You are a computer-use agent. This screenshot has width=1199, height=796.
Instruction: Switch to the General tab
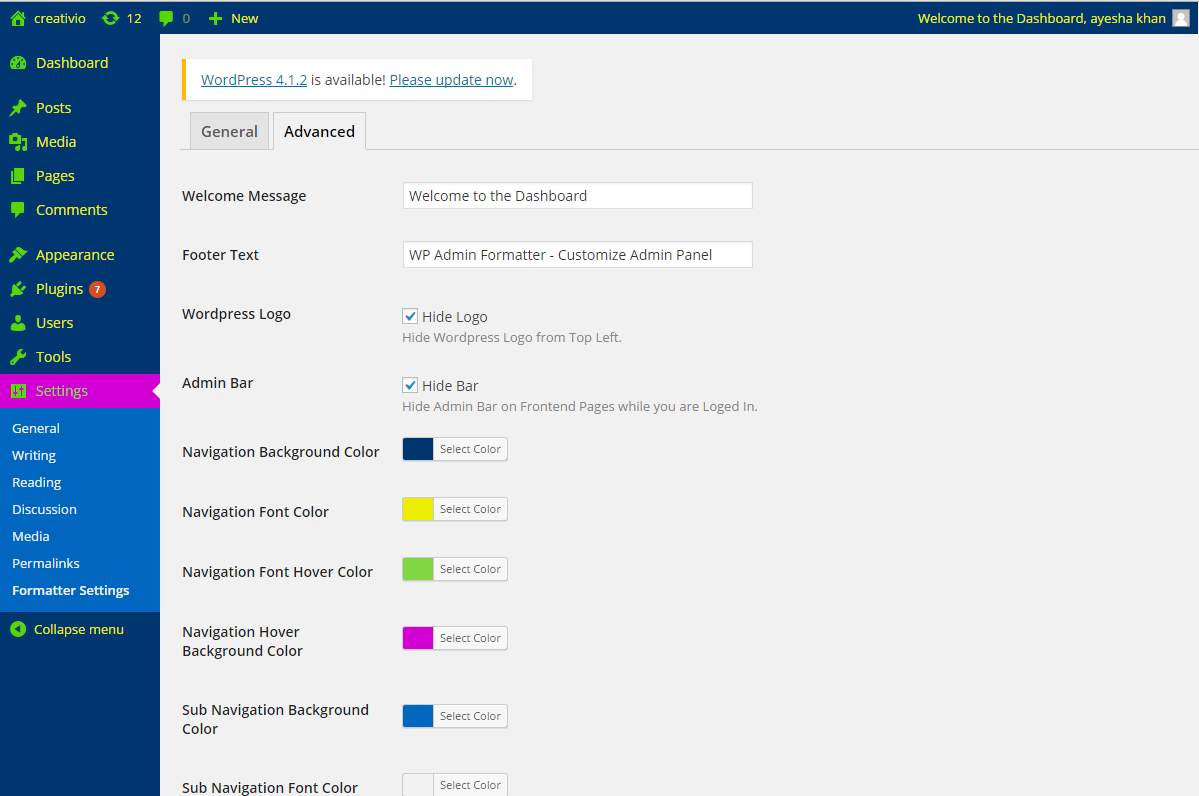tap(229, 132)
